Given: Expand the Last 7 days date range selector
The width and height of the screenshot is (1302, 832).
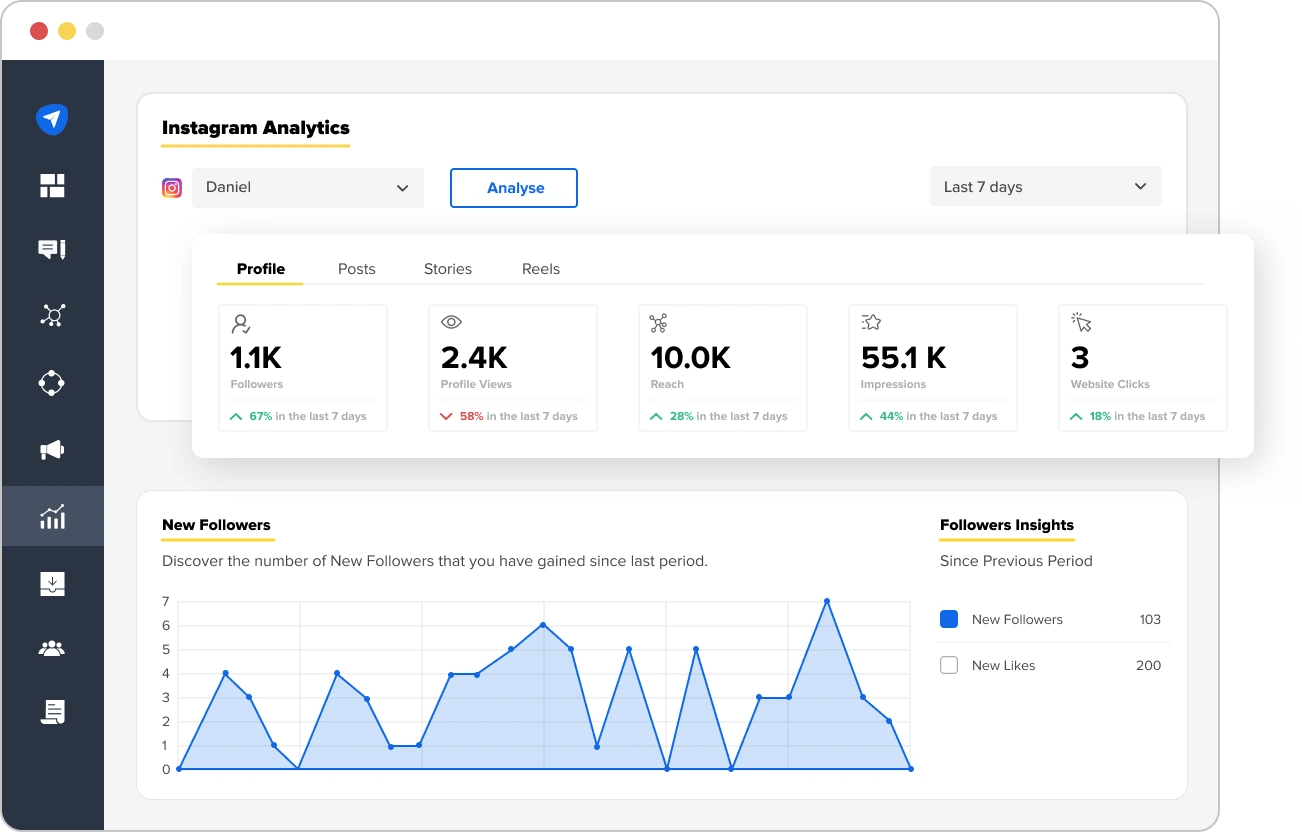Looking at the screenshot, I should (1044, 186).
